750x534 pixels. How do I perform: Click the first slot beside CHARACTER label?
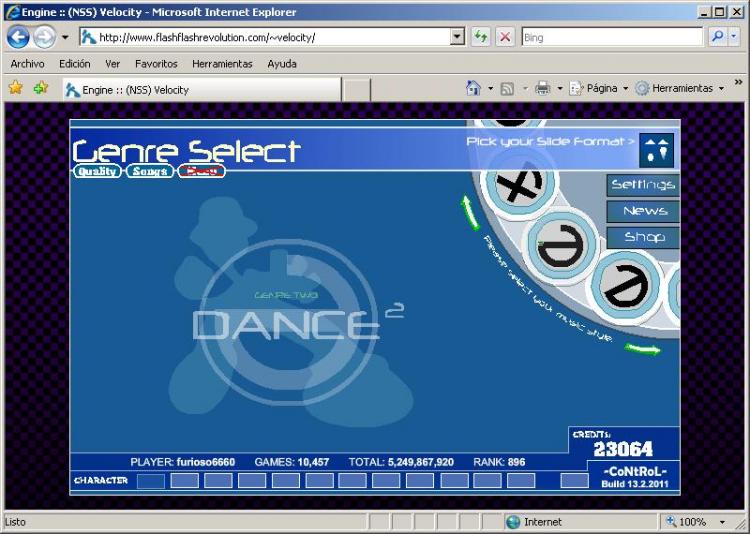(151, 481)
